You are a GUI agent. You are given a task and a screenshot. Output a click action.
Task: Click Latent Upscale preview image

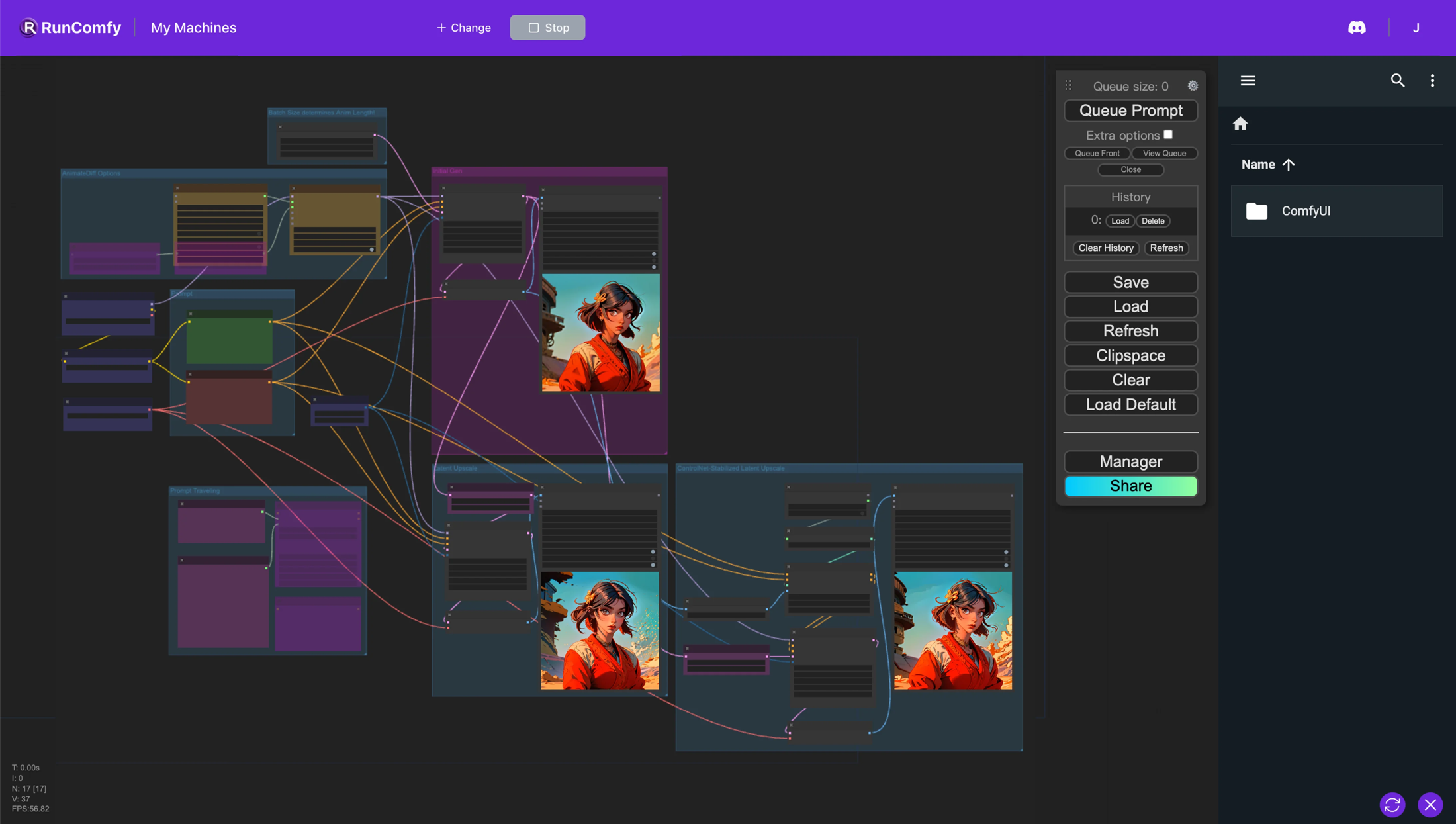(x=600, y=631)
